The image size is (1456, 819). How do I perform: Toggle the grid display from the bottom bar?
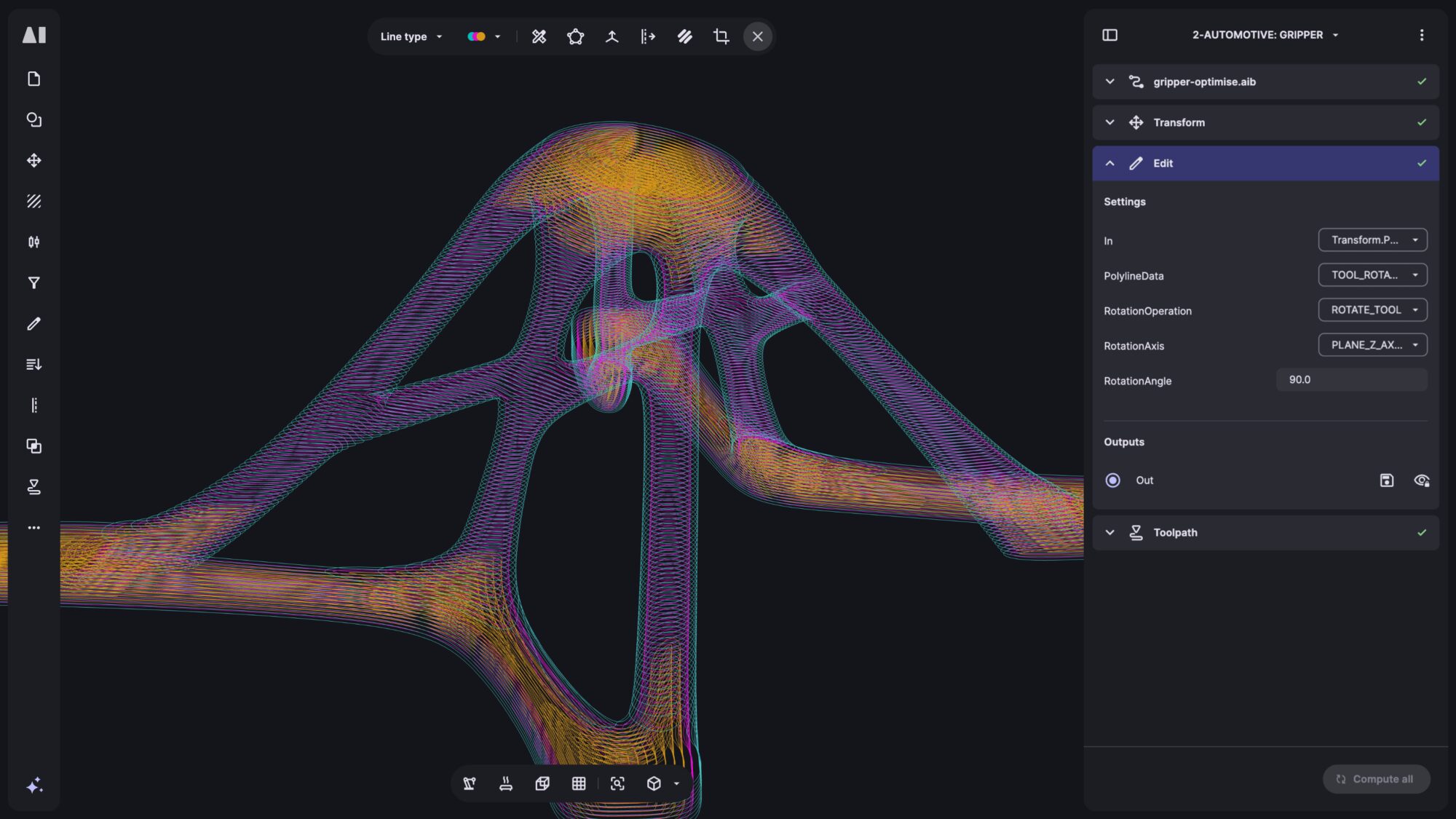tap(579, 784)
